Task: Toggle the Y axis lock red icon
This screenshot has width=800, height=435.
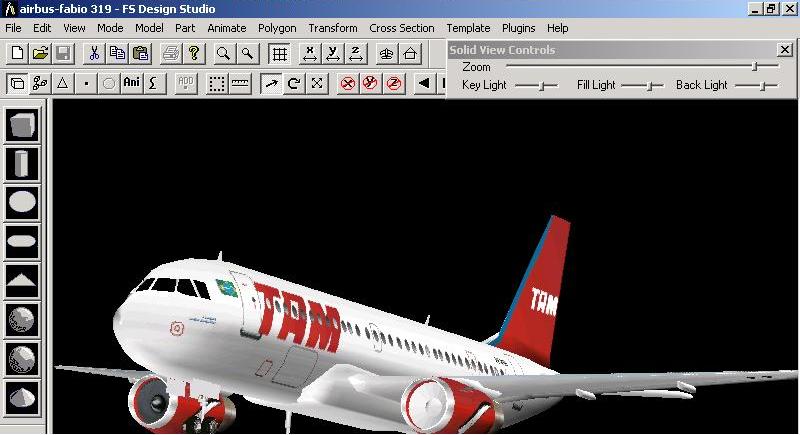Action: [371, 83]
